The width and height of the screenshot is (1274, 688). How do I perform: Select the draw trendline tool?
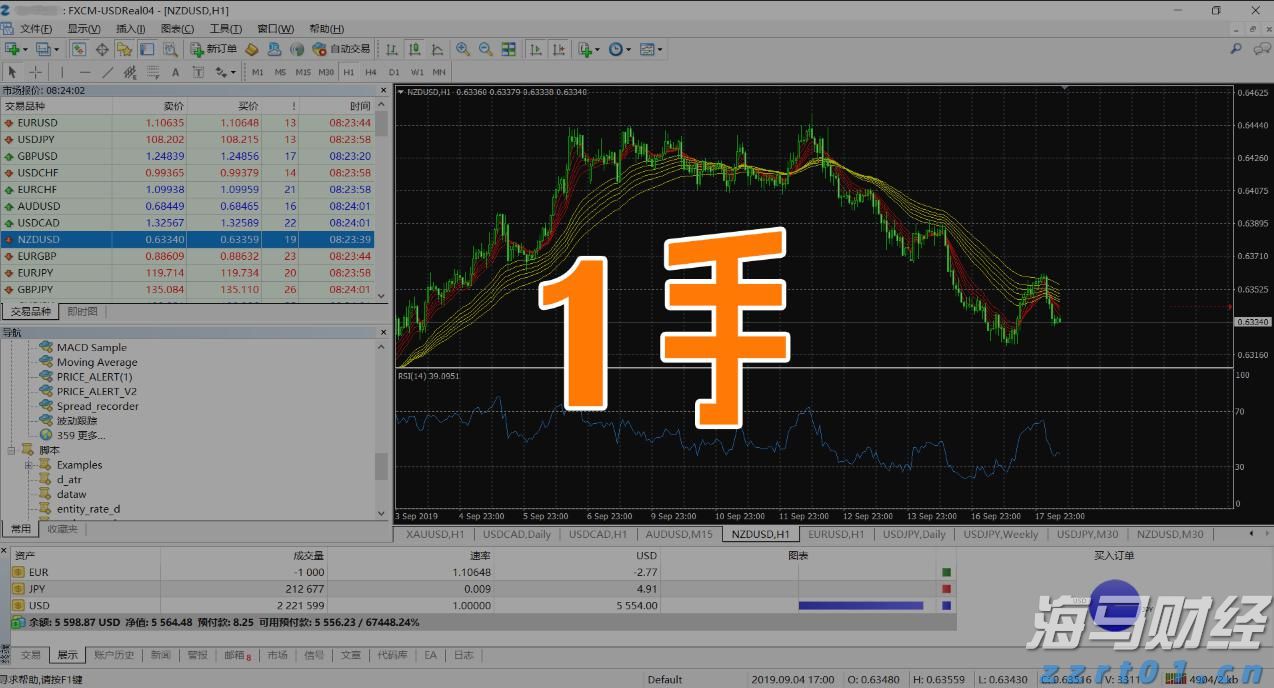tap(108, 71)
